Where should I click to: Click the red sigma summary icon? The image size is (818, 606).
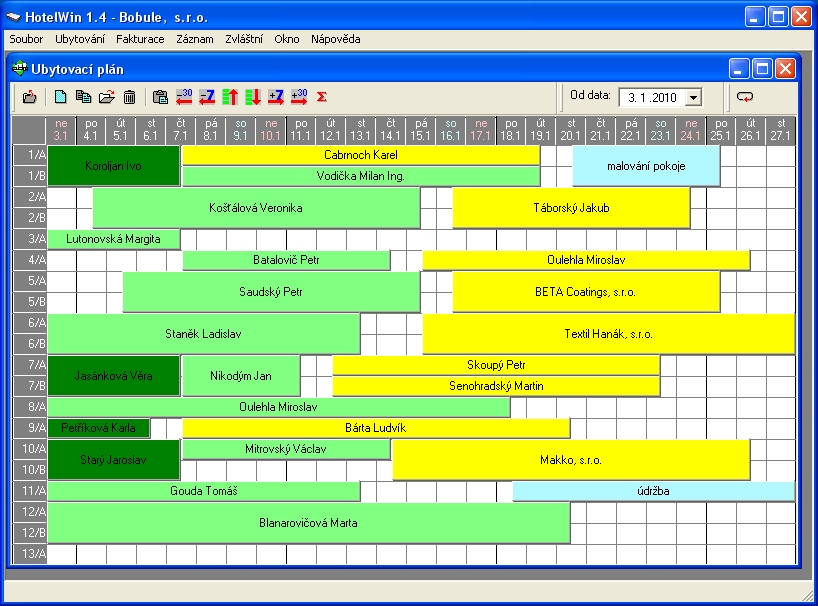click(322, 97)
